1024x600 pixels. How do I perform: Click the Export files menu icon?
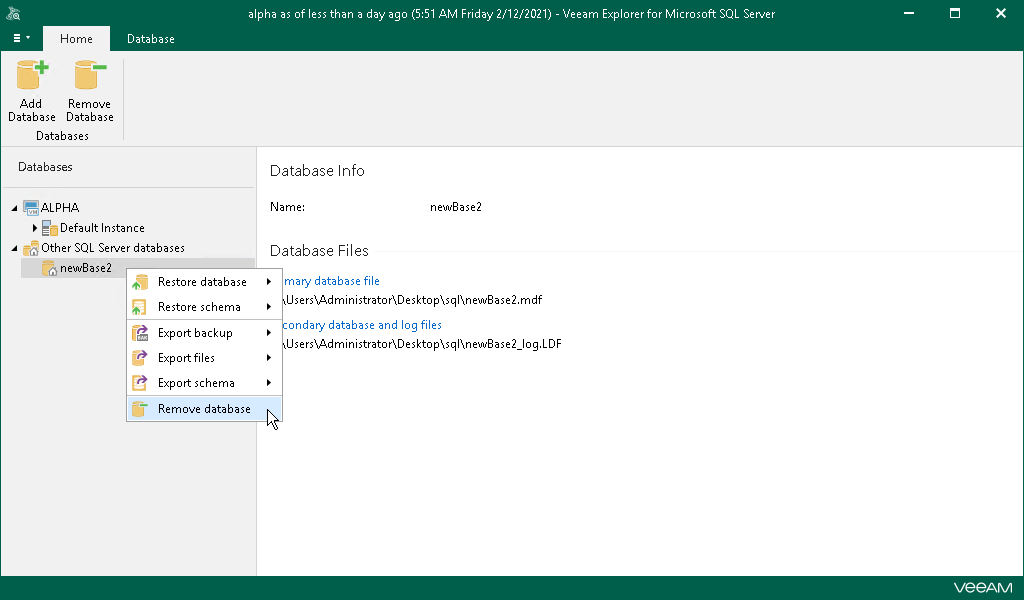[x=140, y=358]
